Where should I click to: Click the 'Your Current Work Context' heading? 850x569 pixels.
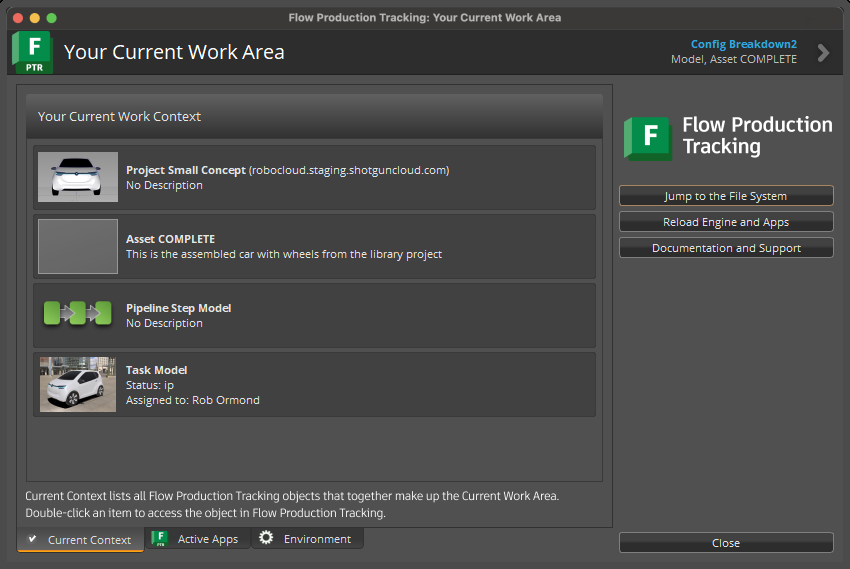tap(119, 117)
